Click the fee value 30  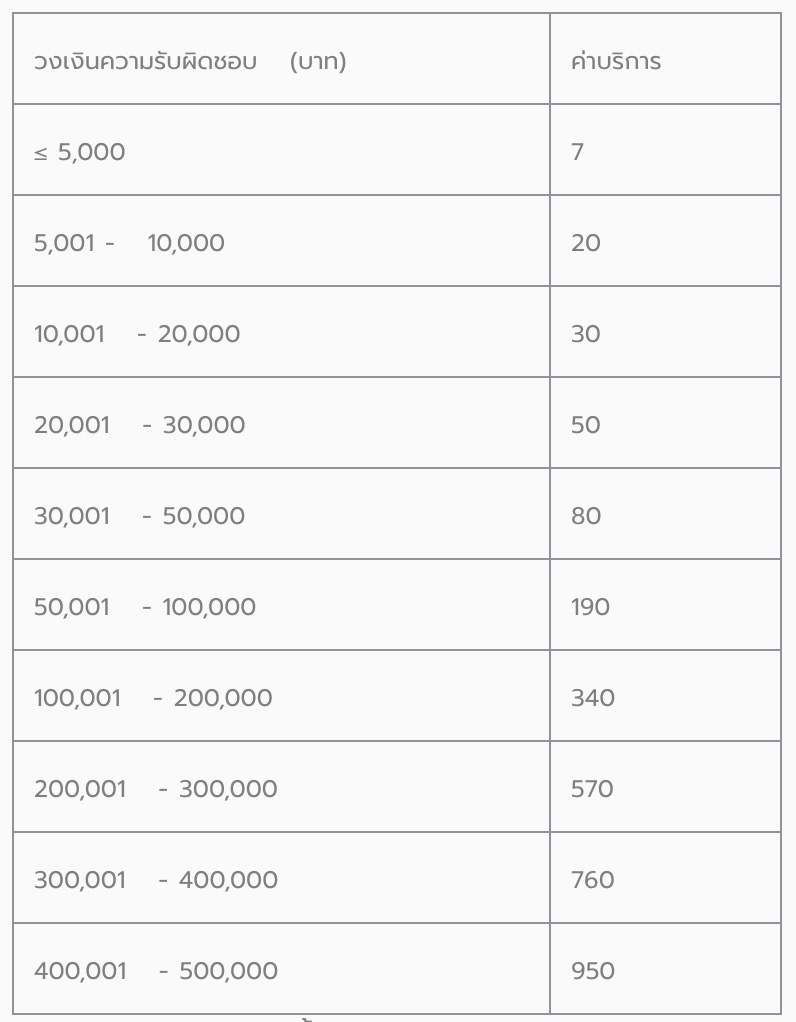pyautogui.click(x=586, y=334)
